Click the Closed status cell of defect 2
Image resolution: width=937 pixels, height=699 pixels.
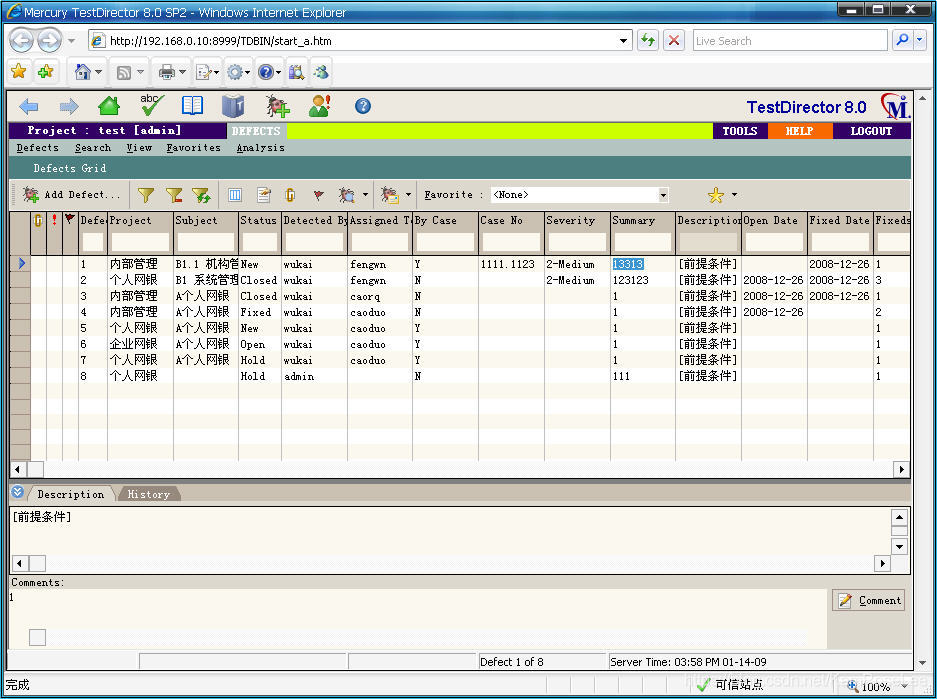pyautogui.click(x=259, y=280)
